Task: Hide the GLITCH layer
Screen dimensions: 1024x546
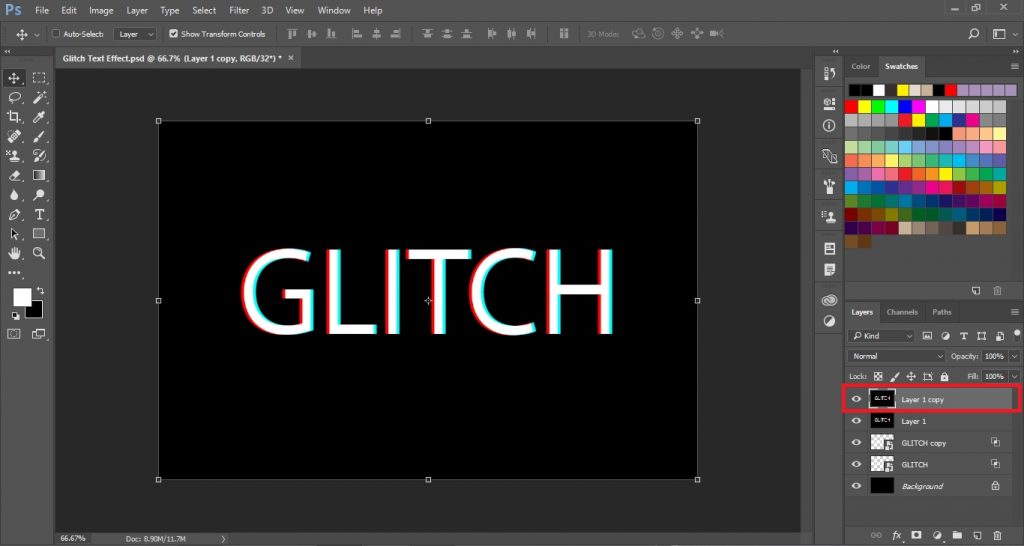Action: pyautogui.click(x=856, y=464)
